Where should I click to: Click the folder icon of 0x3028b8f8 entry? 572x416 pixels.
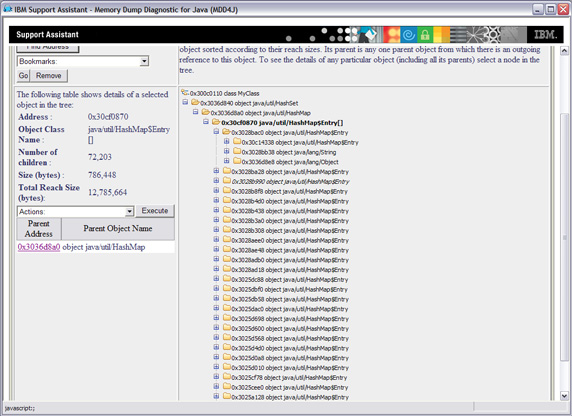coord(227,191)
